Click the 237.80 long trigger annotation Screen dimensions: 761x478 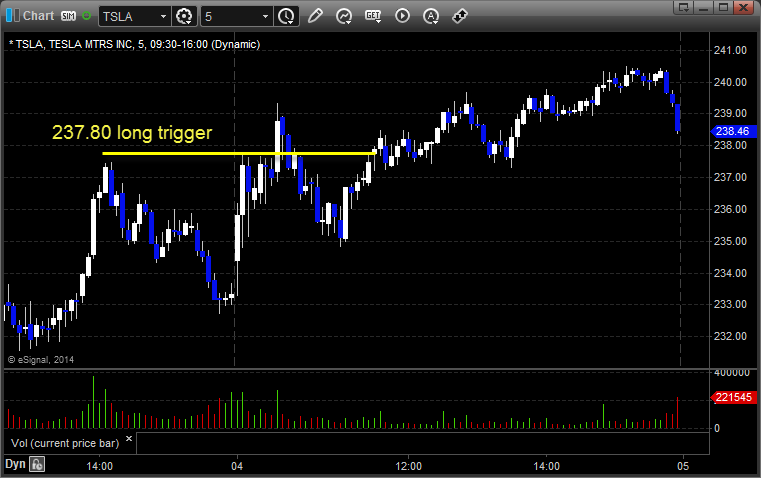(x=132, y=132)
